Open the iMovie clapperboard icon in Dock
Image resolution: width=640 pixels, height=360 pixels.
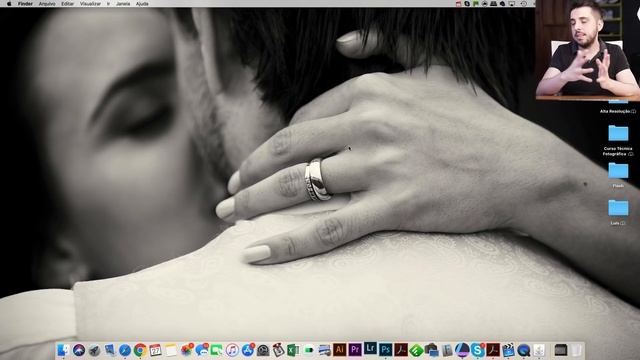pyautogui.click(x=508, y=350)
